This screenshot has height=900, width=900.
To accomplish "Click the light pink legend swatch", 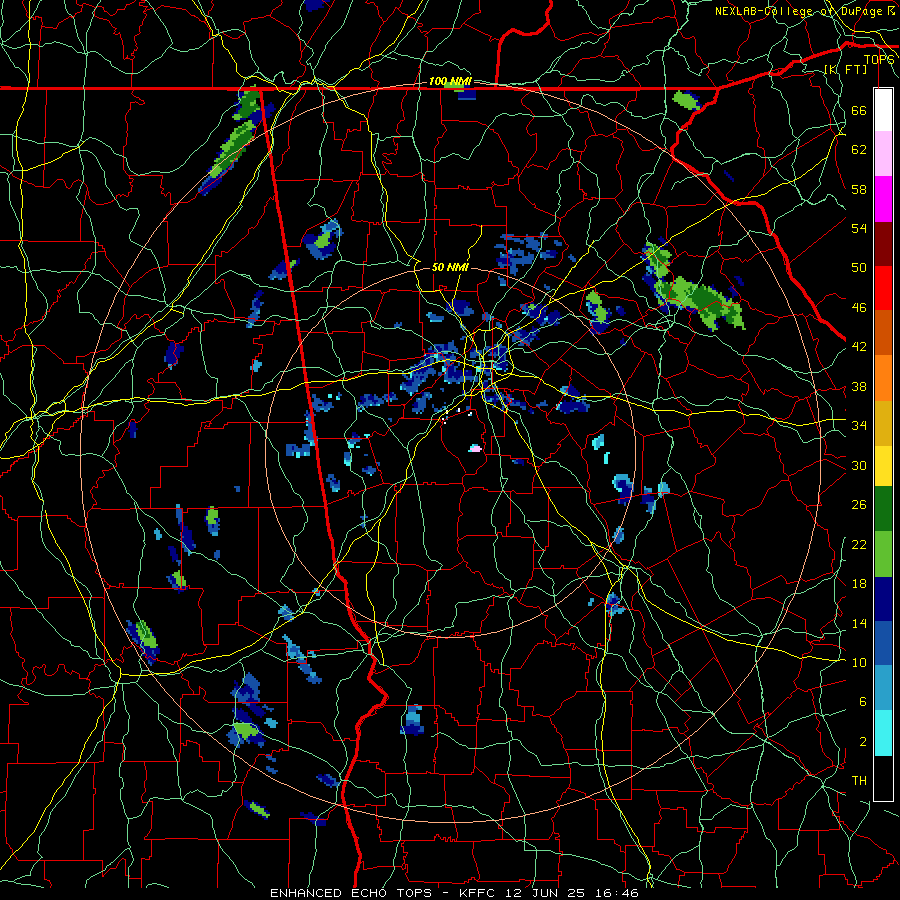I will pos(883,154).
